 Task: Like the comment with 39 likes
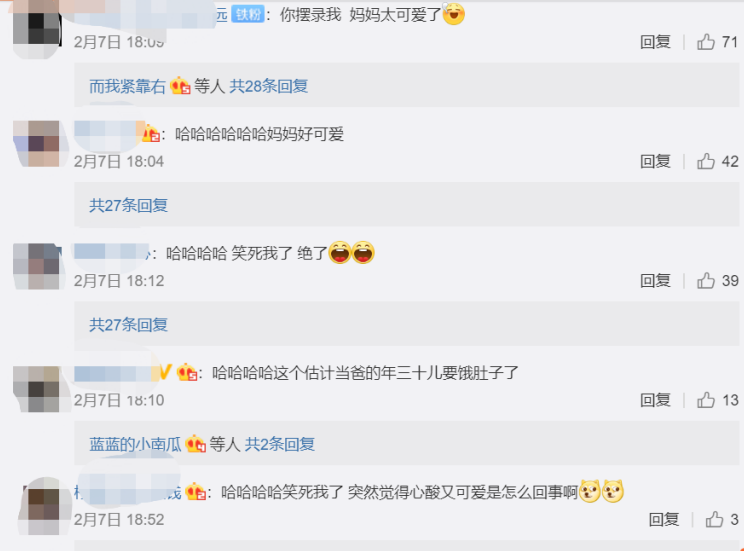coord(706,280)
